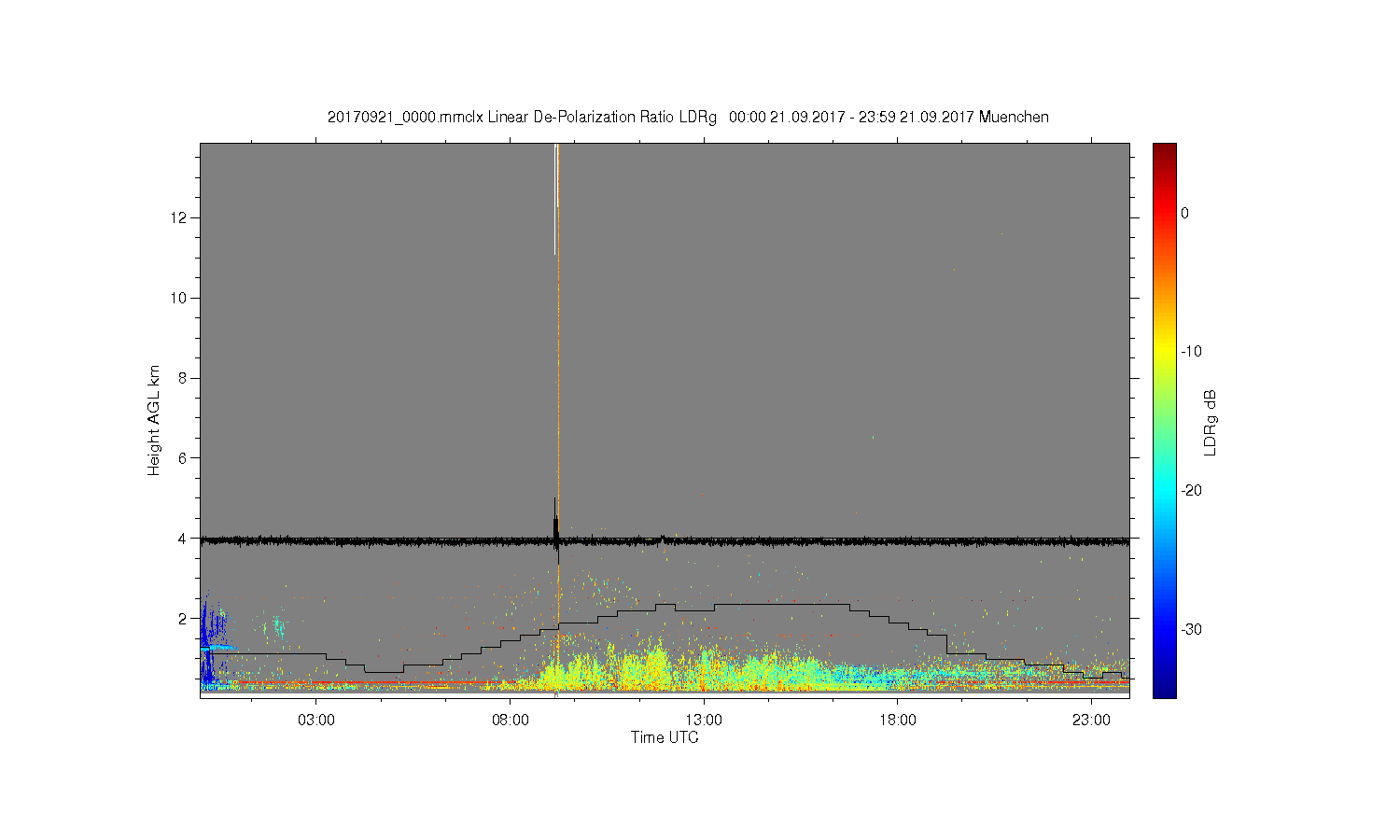Click the 12 km height tick label
The width and height of the screenshot is (1400, 840).
point(180,217)
